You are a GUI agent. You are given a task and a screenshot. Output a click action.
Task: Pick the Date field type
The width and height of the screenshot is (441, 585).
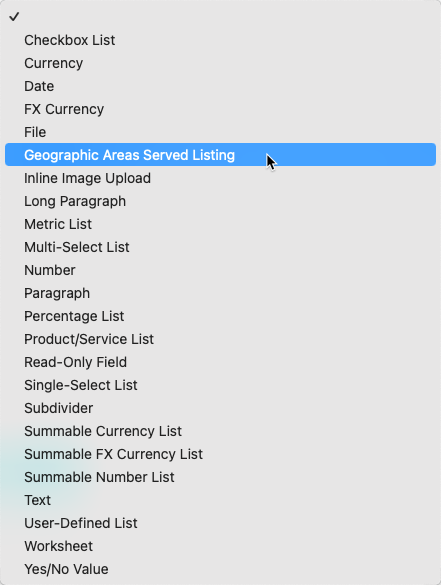click(x=220, y=86)
